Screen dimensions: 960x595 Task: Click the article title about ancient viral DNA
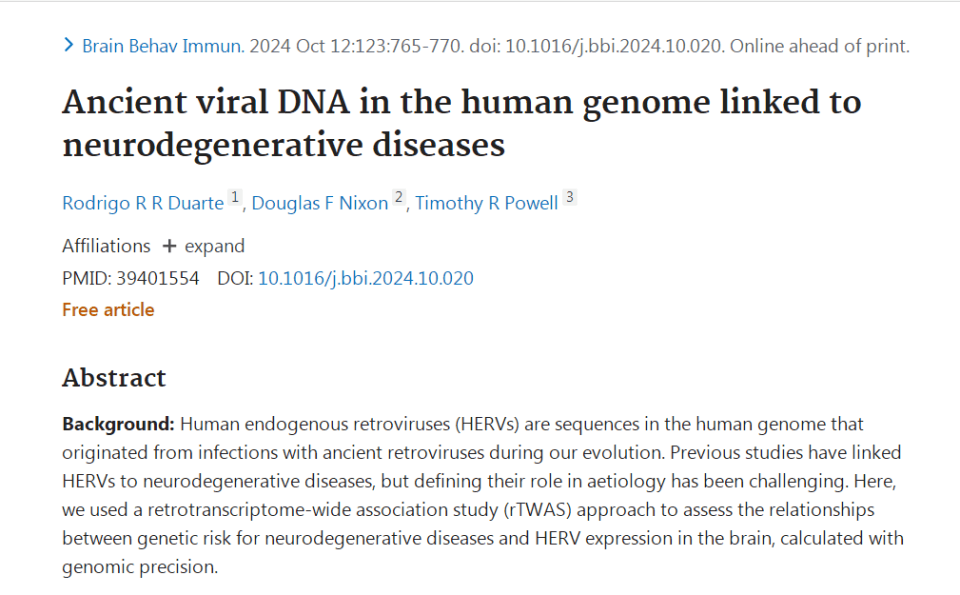462,123
